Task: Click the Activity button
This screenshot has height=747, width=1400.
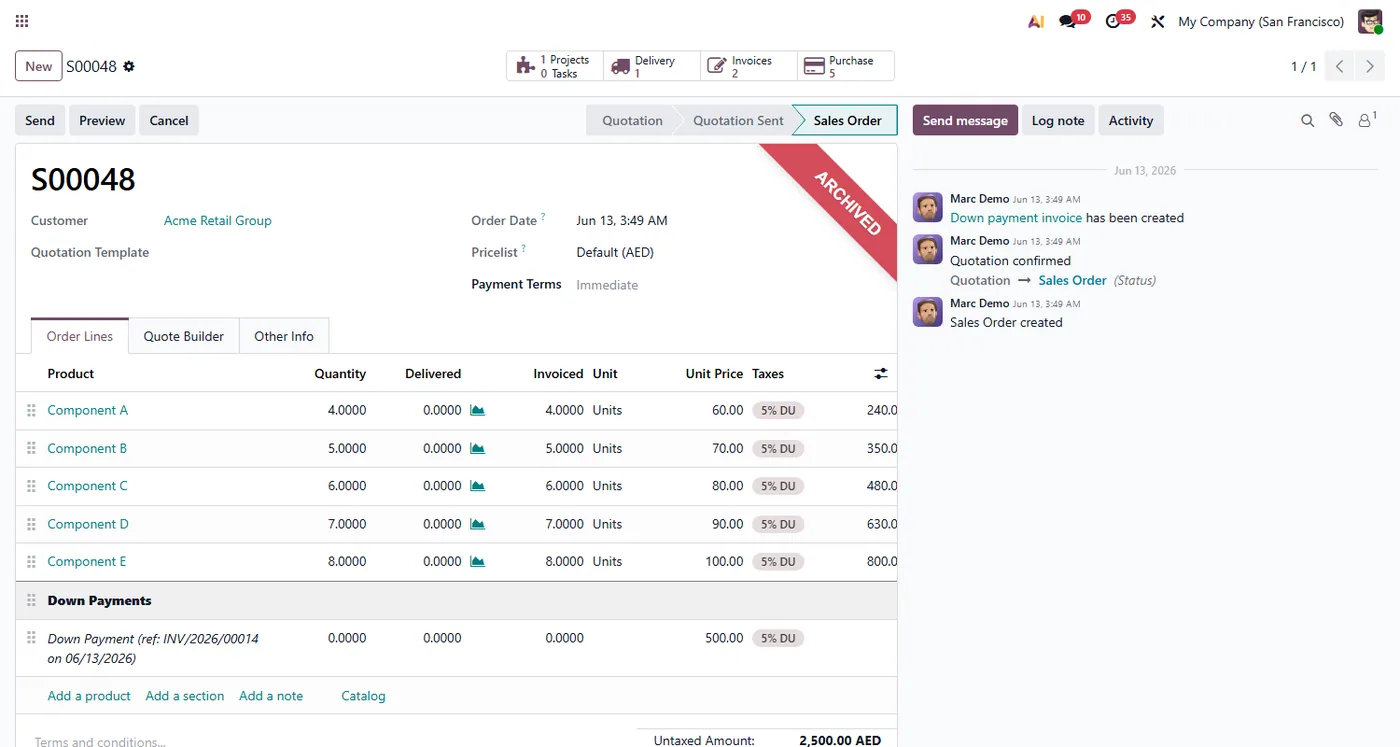Action: [x=1131, y=121]
